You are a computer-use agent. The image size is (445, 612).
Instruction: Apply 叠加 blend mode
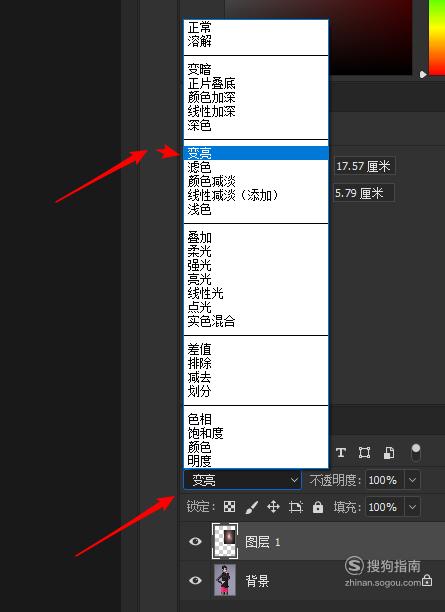coord(256,237)
